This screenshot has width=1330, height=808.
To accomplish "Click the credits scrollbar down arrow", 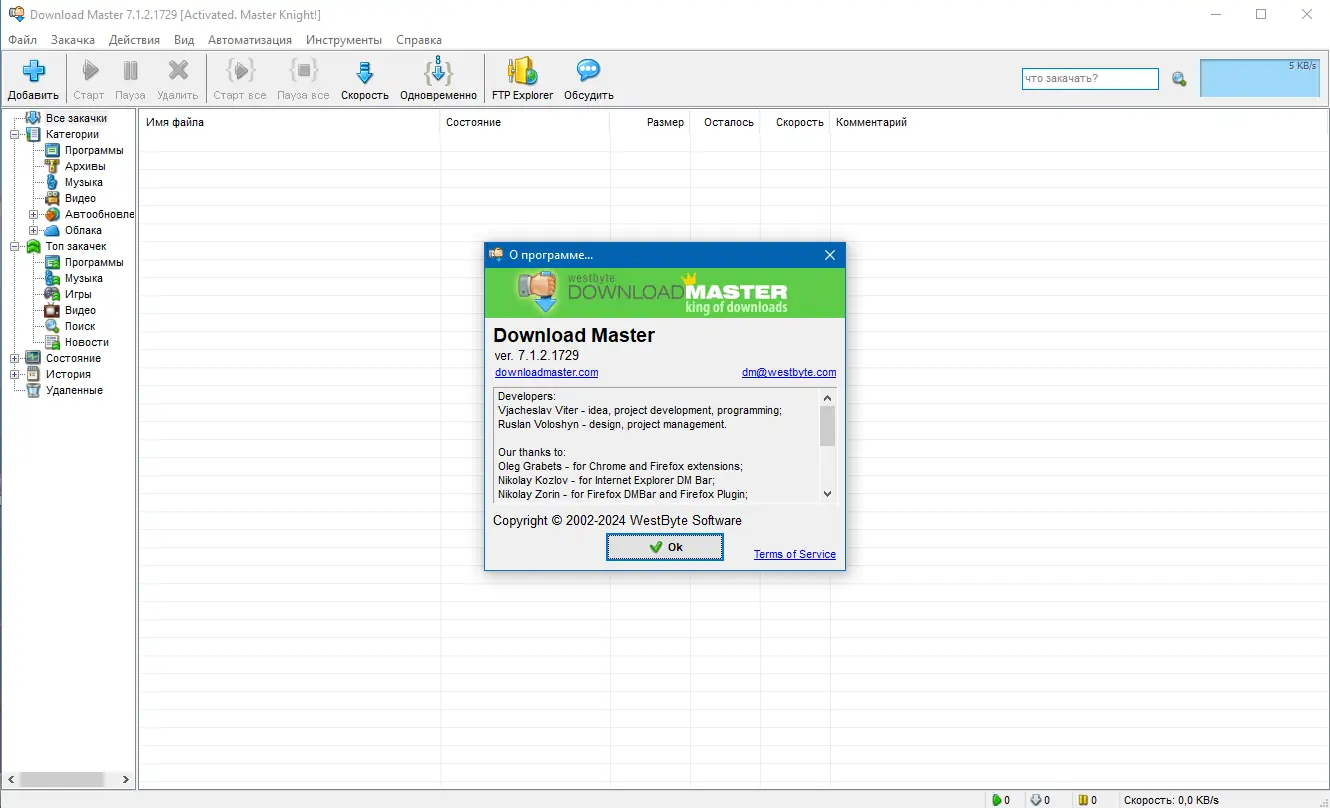I will click(827, 493).
